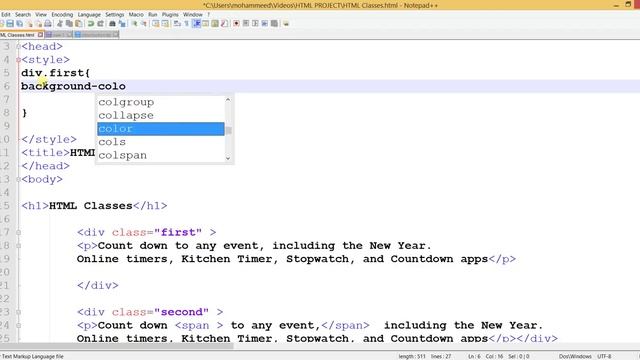640x360 pixels.
Task: Click the Save All toolbar icon
Action: click(x=20, y=24)
